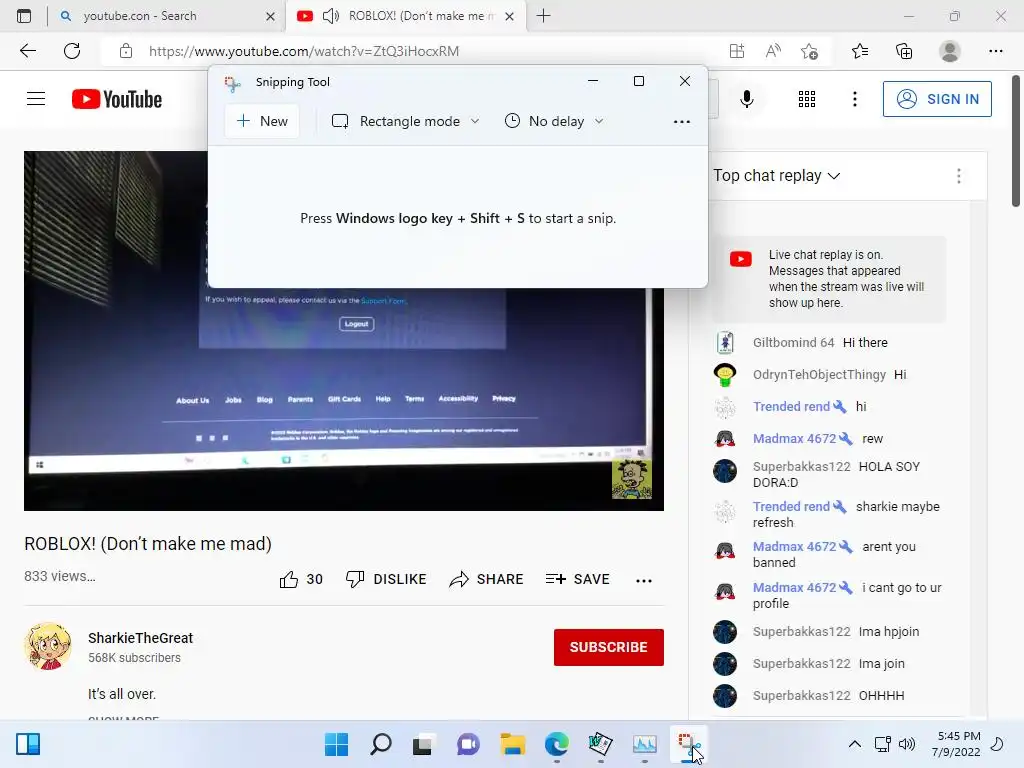The width and height of the screenshot is (1024, 768).
Task: Open YouTube hamburger guide menu
Action: point(36,99)
